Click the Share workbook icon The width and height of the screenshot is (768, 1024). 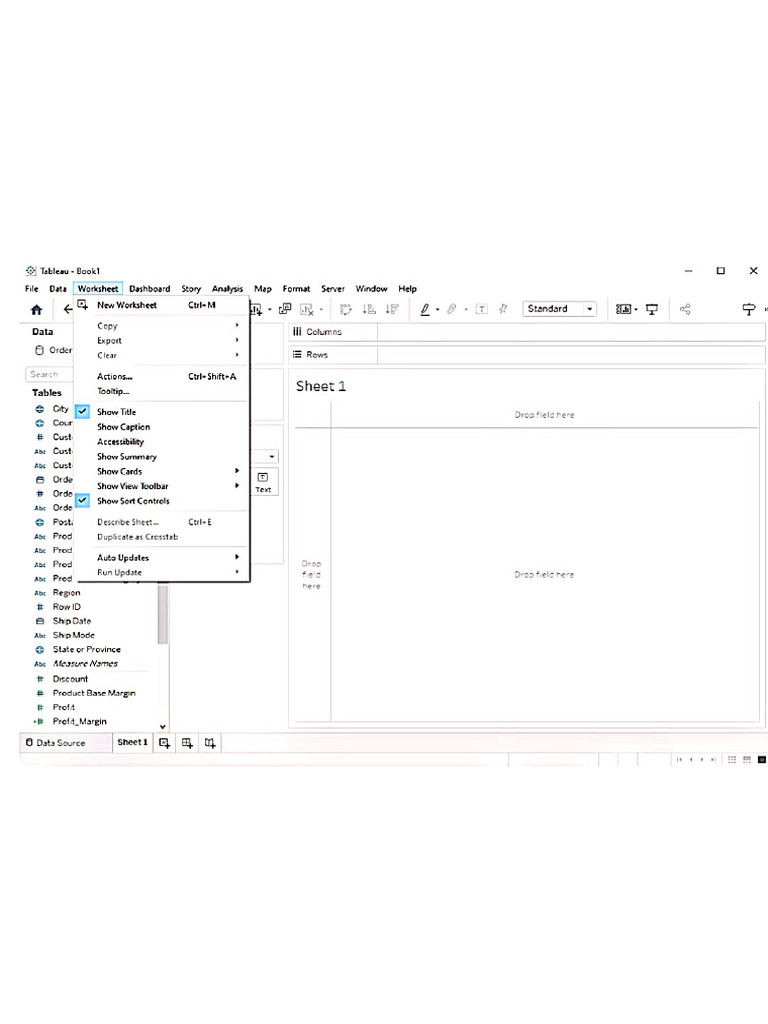[685, 310]
